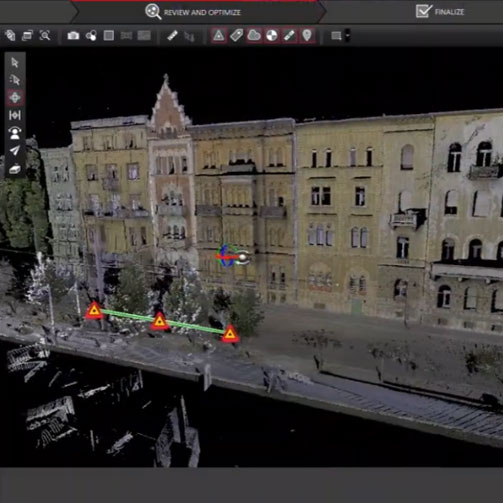Screen dimensions: 503x503
Task: Switch to Review and Optimize tab
Action: click(193, 12)
